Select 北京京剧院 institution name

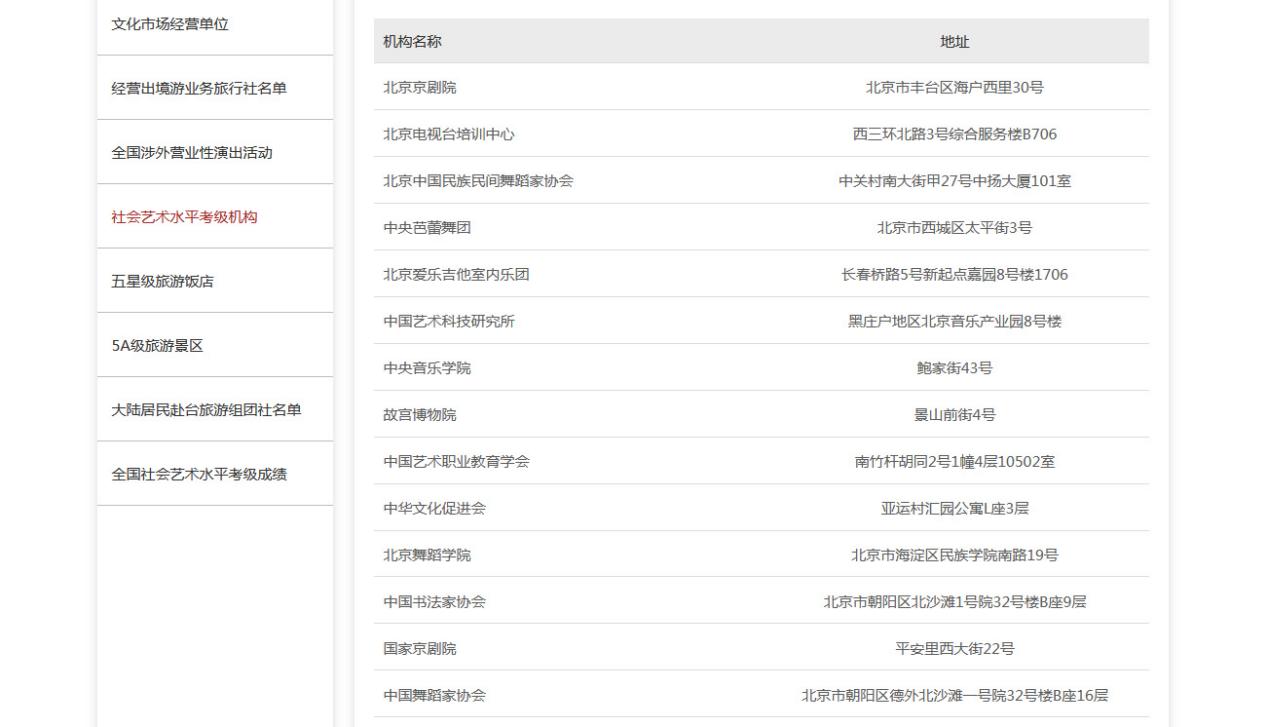tap(420, 87)
